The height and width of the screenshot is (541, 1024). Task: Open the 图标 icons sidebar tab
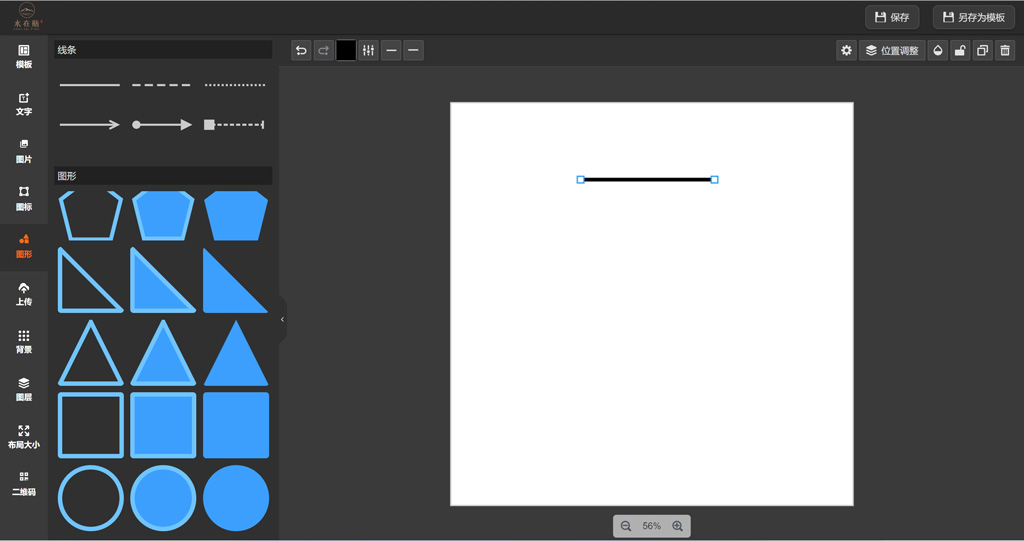(24, 199)
